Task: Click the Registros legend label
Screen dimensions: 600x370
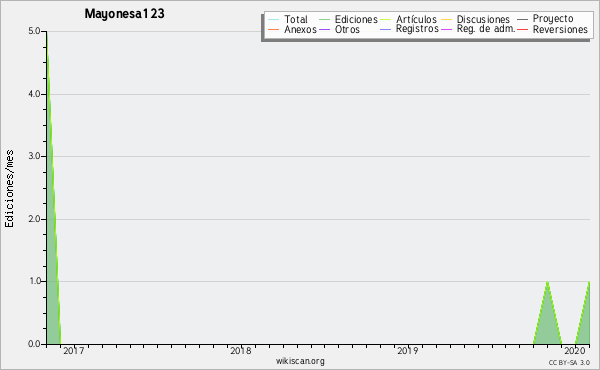Action: [x=417, y=29]
